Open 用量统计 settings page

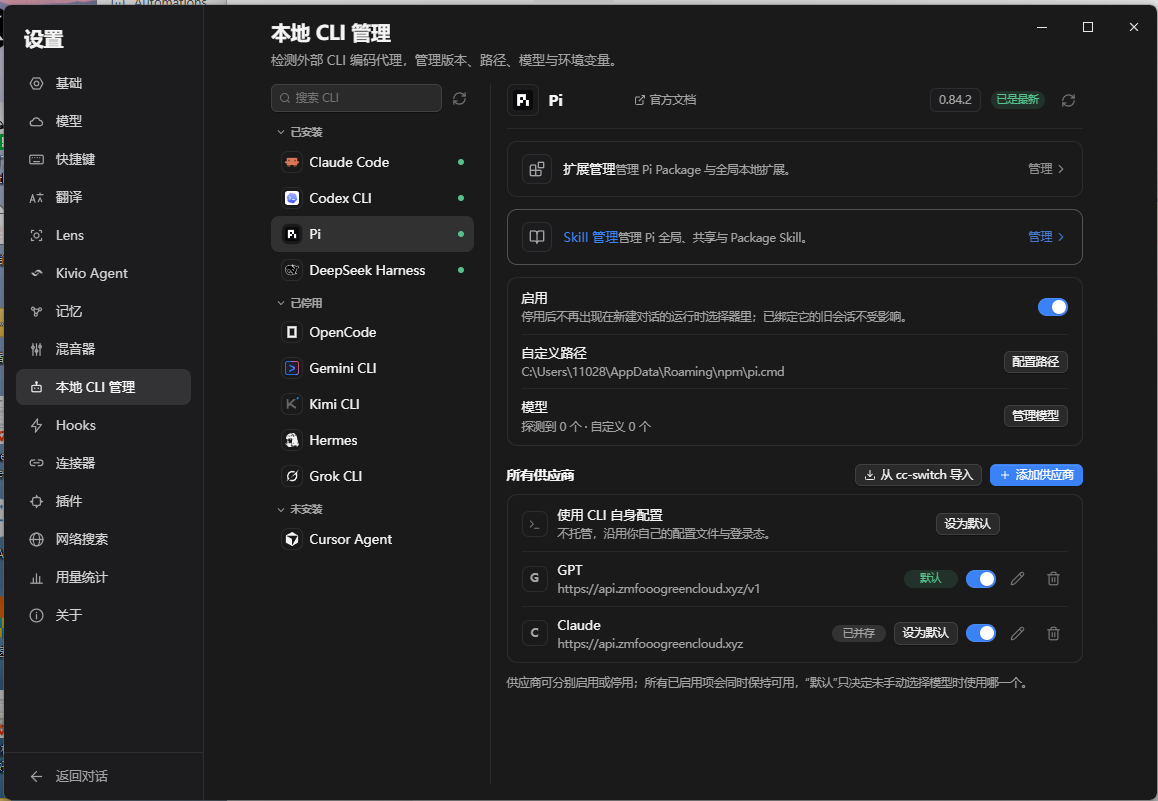point(103,577)
